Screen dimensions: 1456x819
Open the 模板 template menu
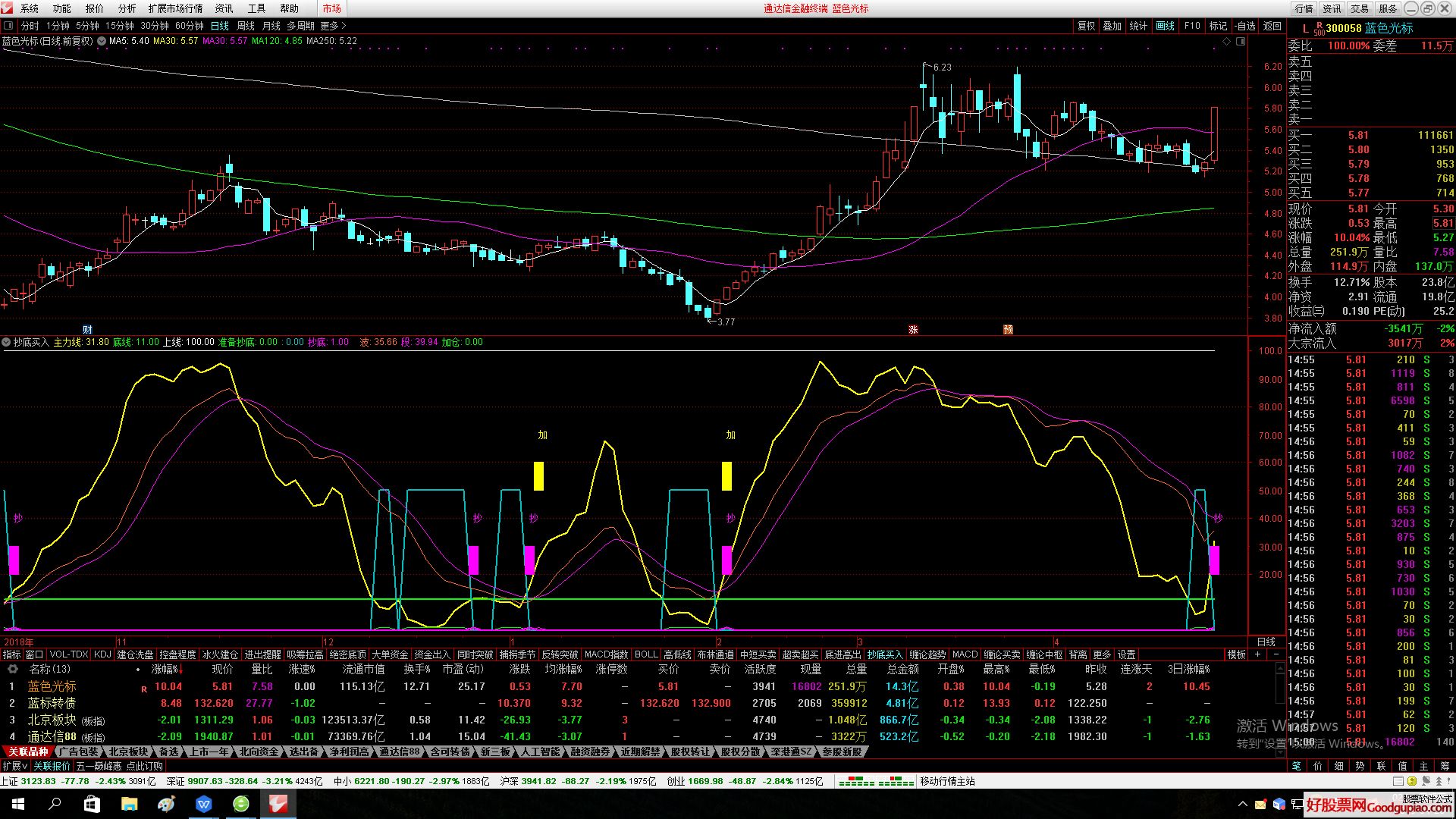pos(1236,654)
